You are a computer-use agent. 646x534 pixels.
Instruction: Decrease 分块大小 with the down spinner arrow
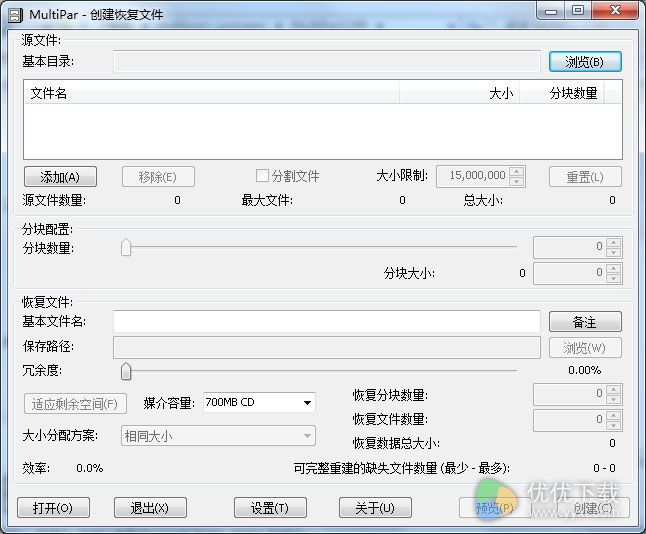[614, 278]
